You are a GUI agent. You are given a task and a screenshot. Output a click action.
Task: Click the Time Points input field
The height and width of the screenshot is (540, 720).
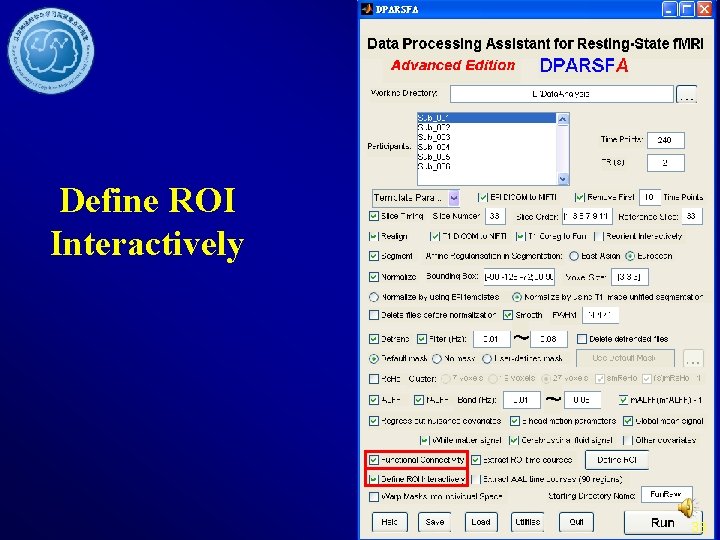pyautogui.click(x=665, y=140)
